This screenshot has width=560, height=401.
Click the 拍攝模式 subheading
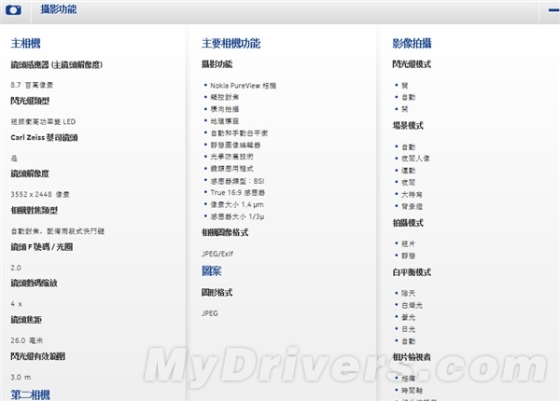tap(408, 223)
